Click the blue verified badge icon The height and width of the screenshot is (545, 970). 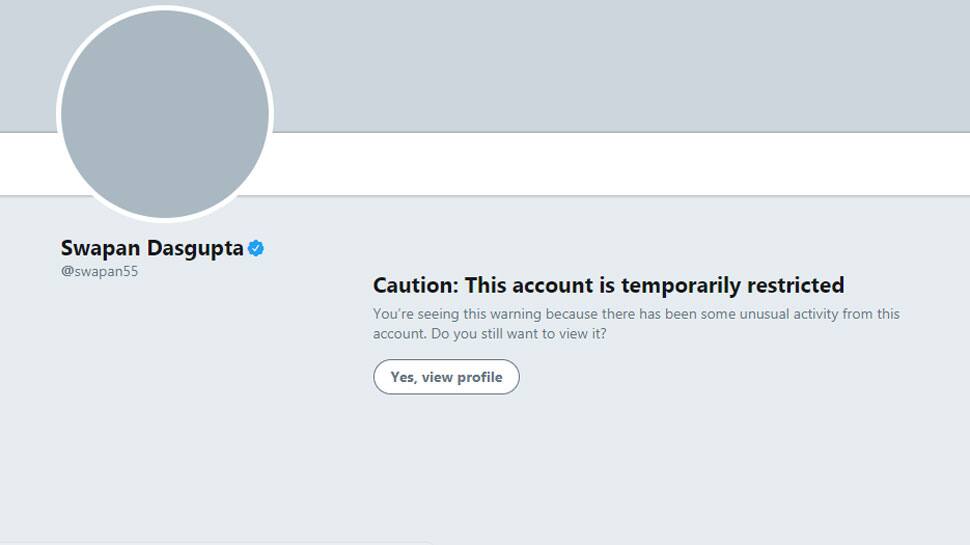(x=255, y=248)
